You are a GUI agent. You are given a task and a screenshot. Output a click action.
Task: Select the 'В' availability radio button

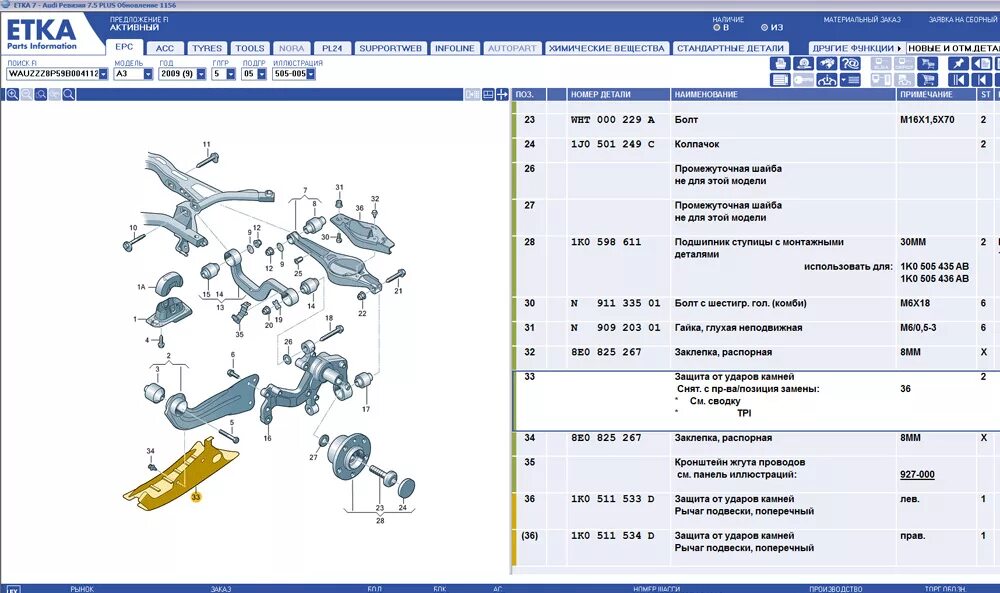717,27
